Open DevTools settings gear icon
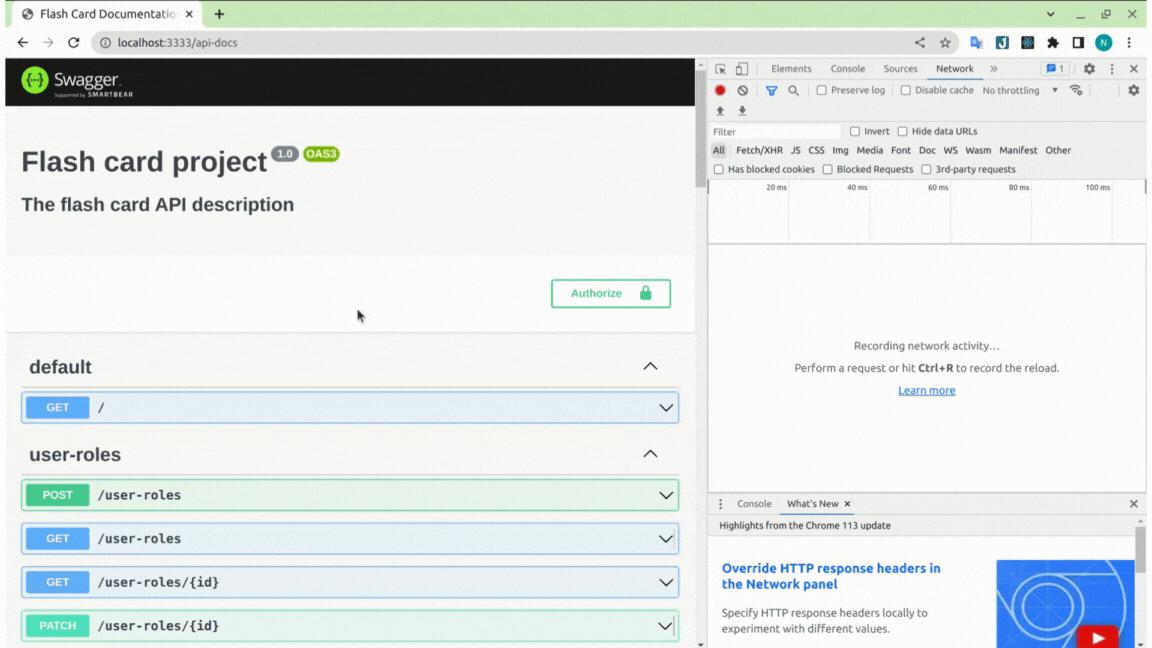The height and width of the screenshot is (648, 1152). [1088, 68]
